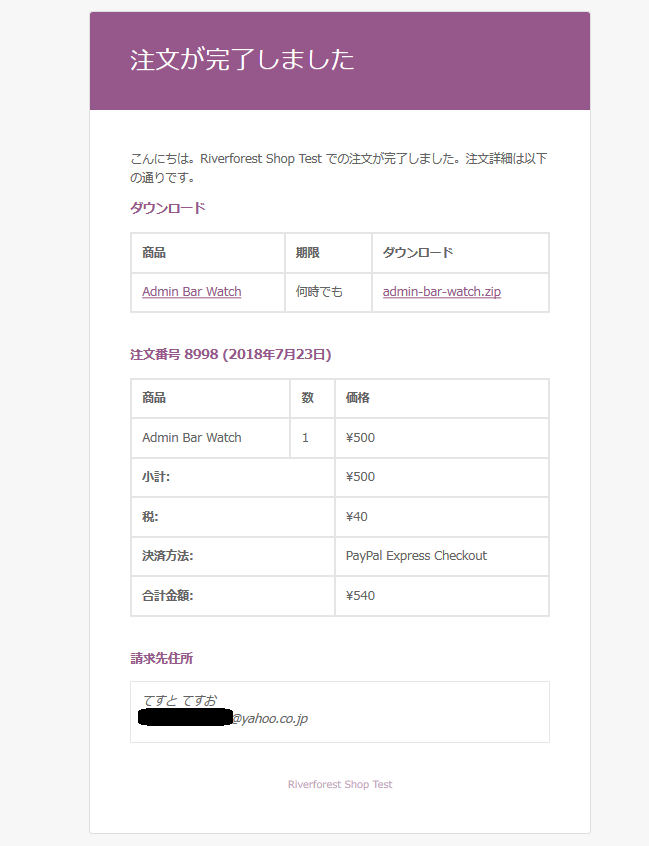Select the 期限 column header
The width and height of the screenshot is (649, 846).
click(x=307, y=253)
